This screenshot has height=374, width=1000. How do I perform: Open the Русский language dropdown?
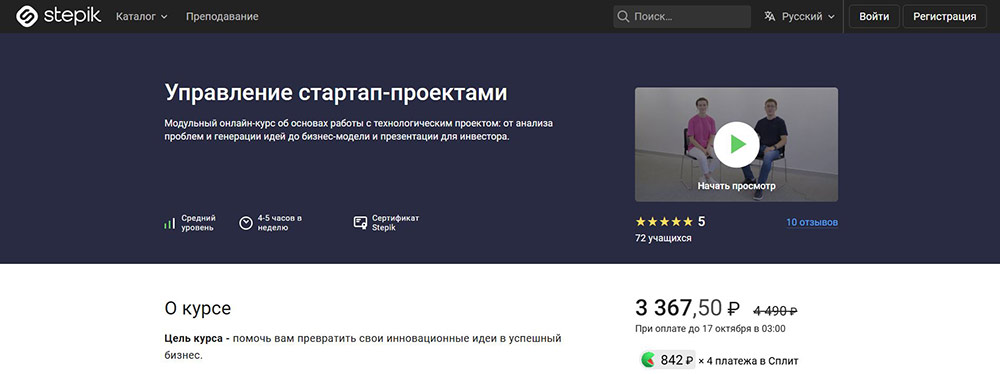[808, 17]
